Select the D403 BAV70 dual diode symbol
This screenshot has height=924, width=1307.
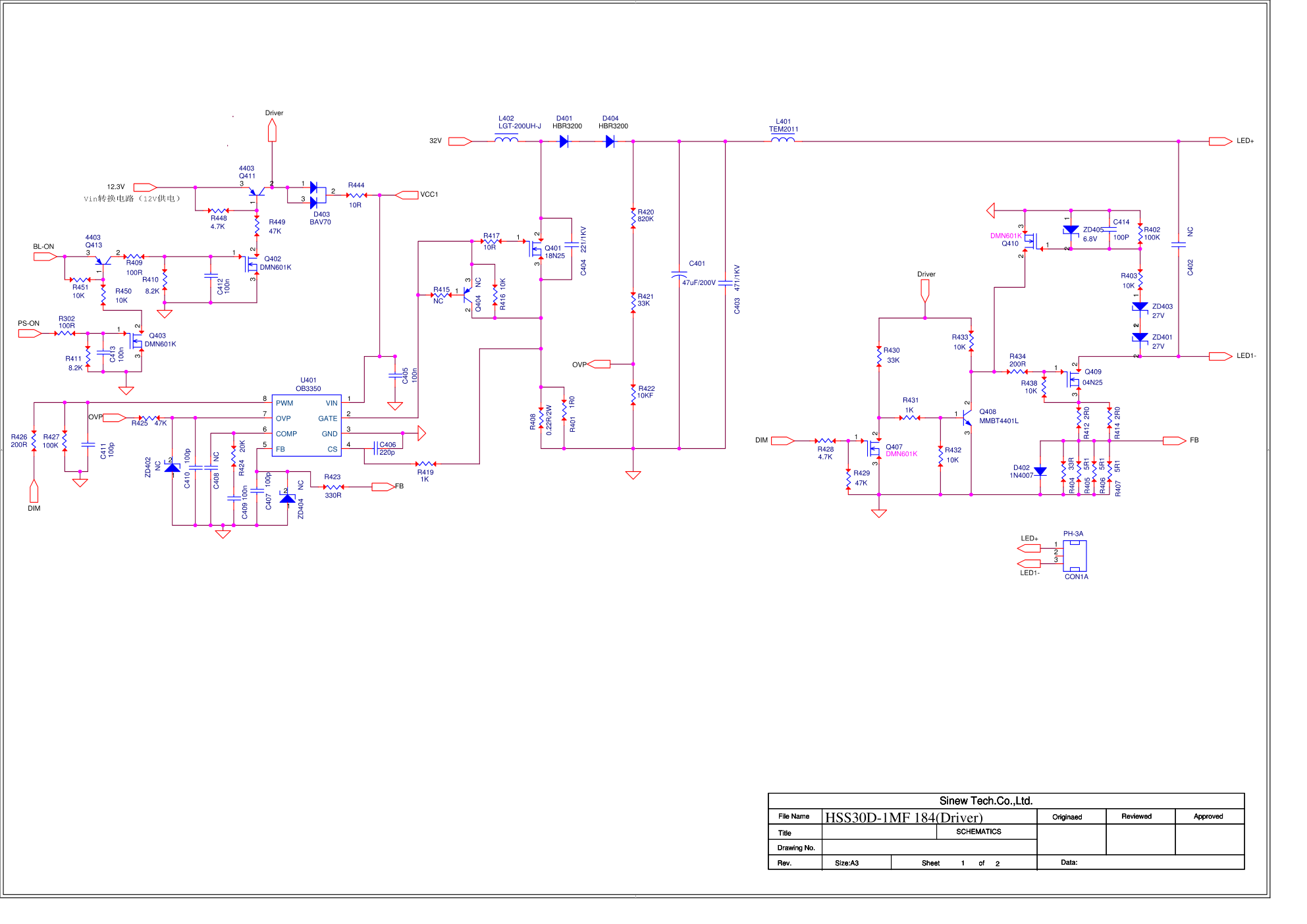(317, 195)
